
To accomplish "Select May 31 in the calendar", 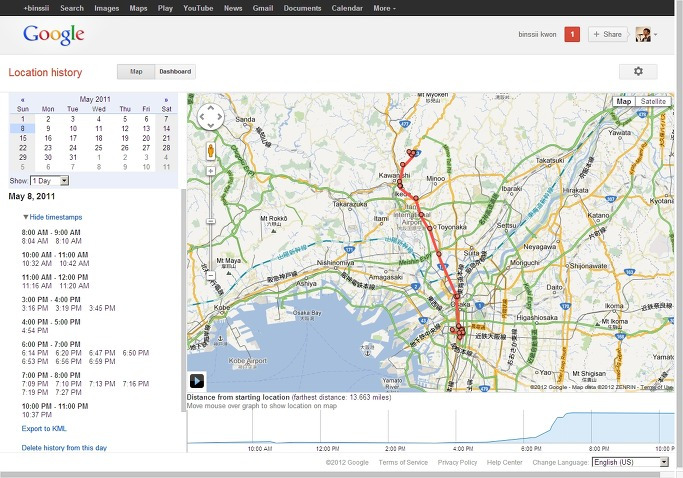I will (73, 157).
